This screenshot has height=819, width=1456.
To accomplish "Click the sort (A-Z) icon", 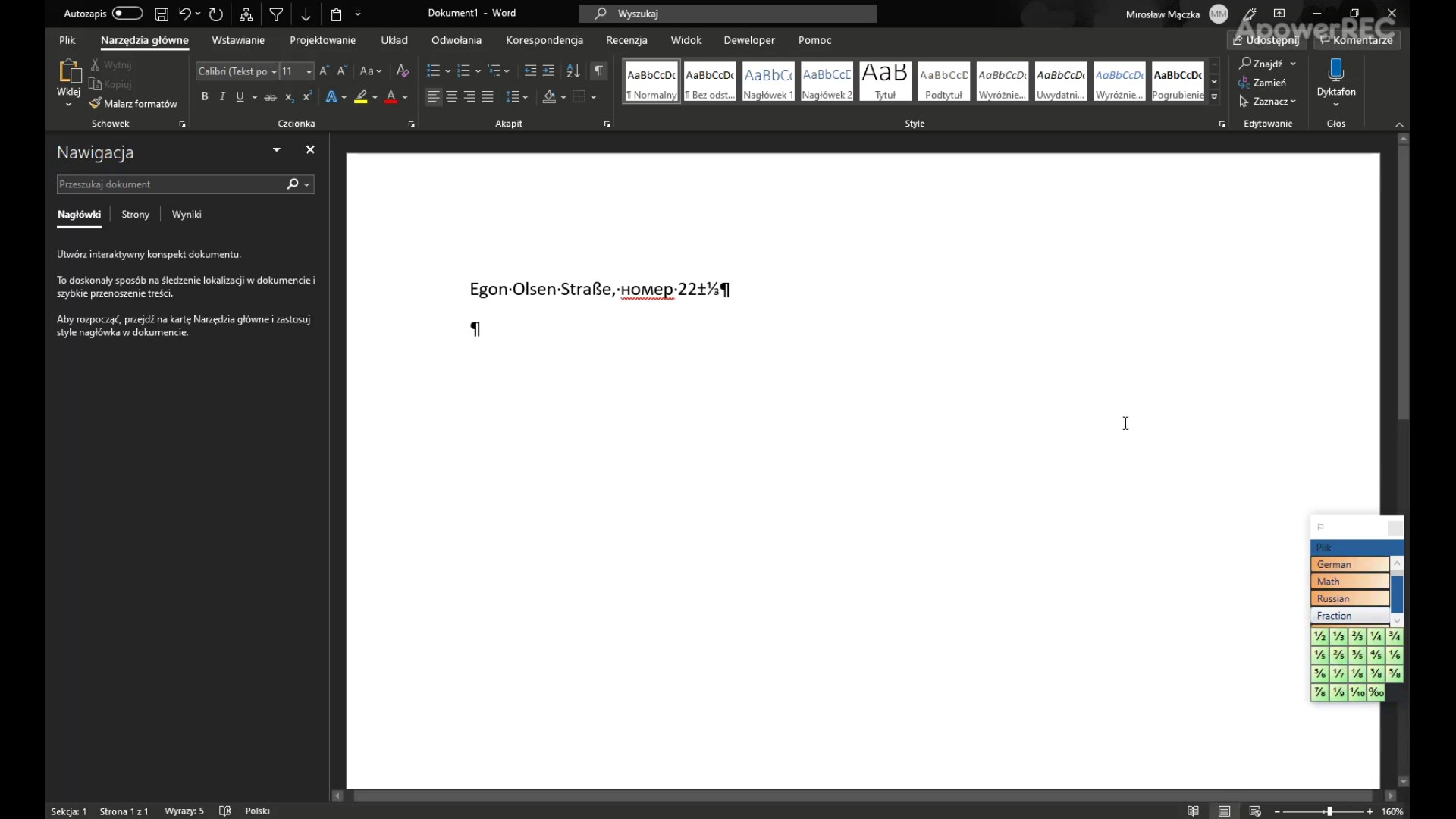I will click(x=573, y=71).
